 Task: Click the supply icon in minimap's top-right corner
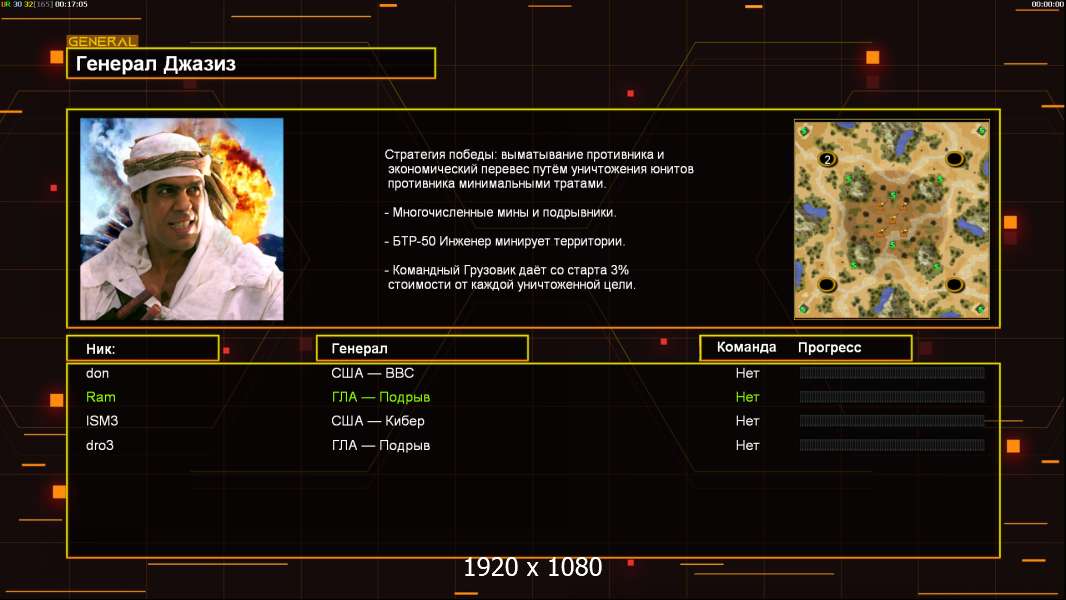point(981,130)
